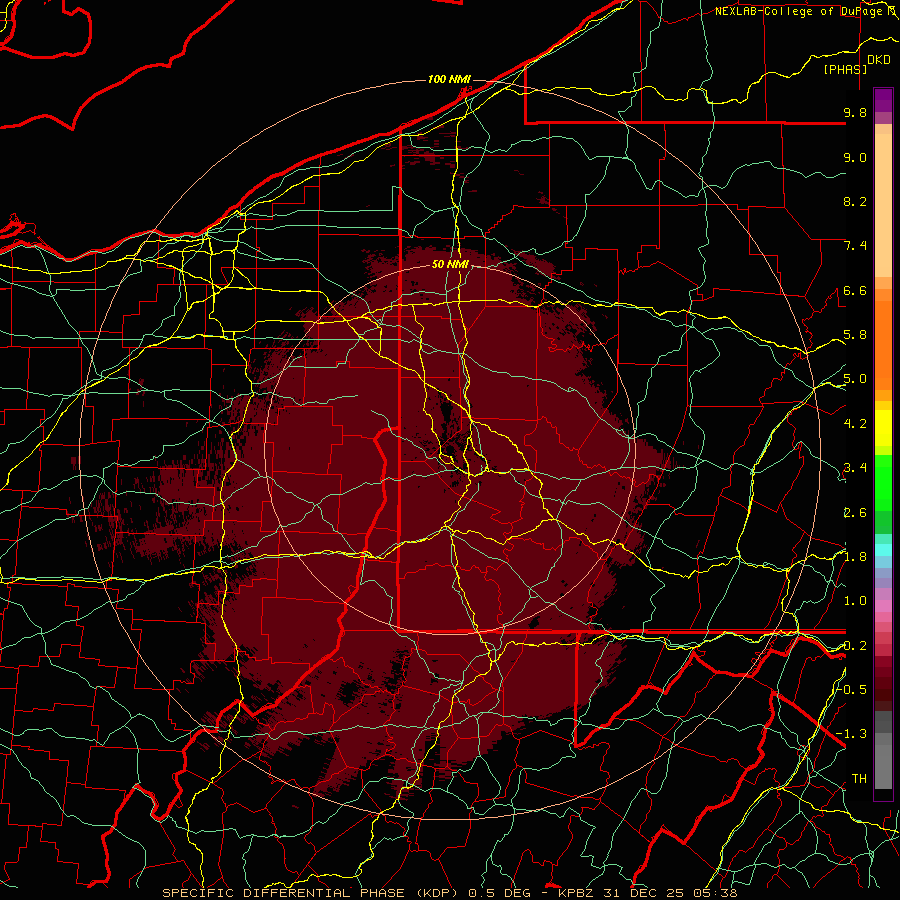Click the 4.2 color scale value
The height and width of the screenshot is (900, 900).
pos(855,424)
